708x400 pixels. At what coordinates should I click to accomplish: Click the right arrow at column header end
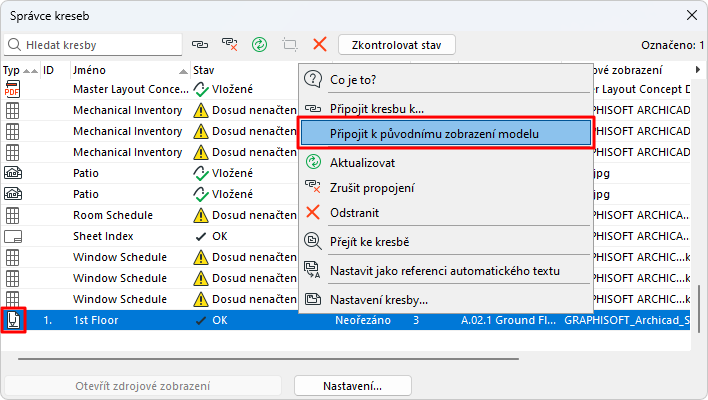[697, 70]
